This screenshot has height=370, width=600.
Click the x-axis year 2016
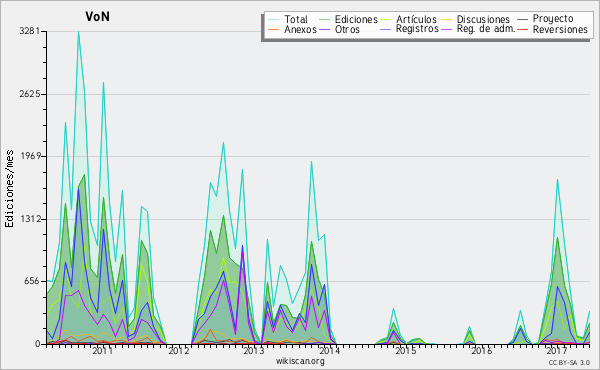pos(481,351)
